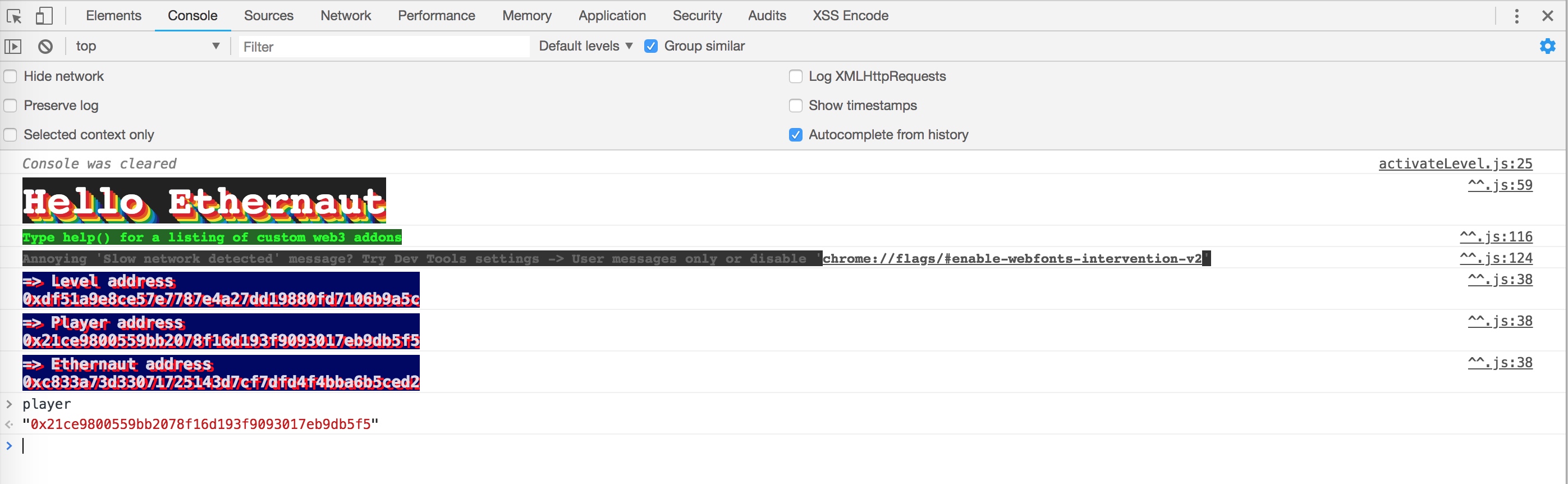Focus the console Filter field

(x=384, y=47)
